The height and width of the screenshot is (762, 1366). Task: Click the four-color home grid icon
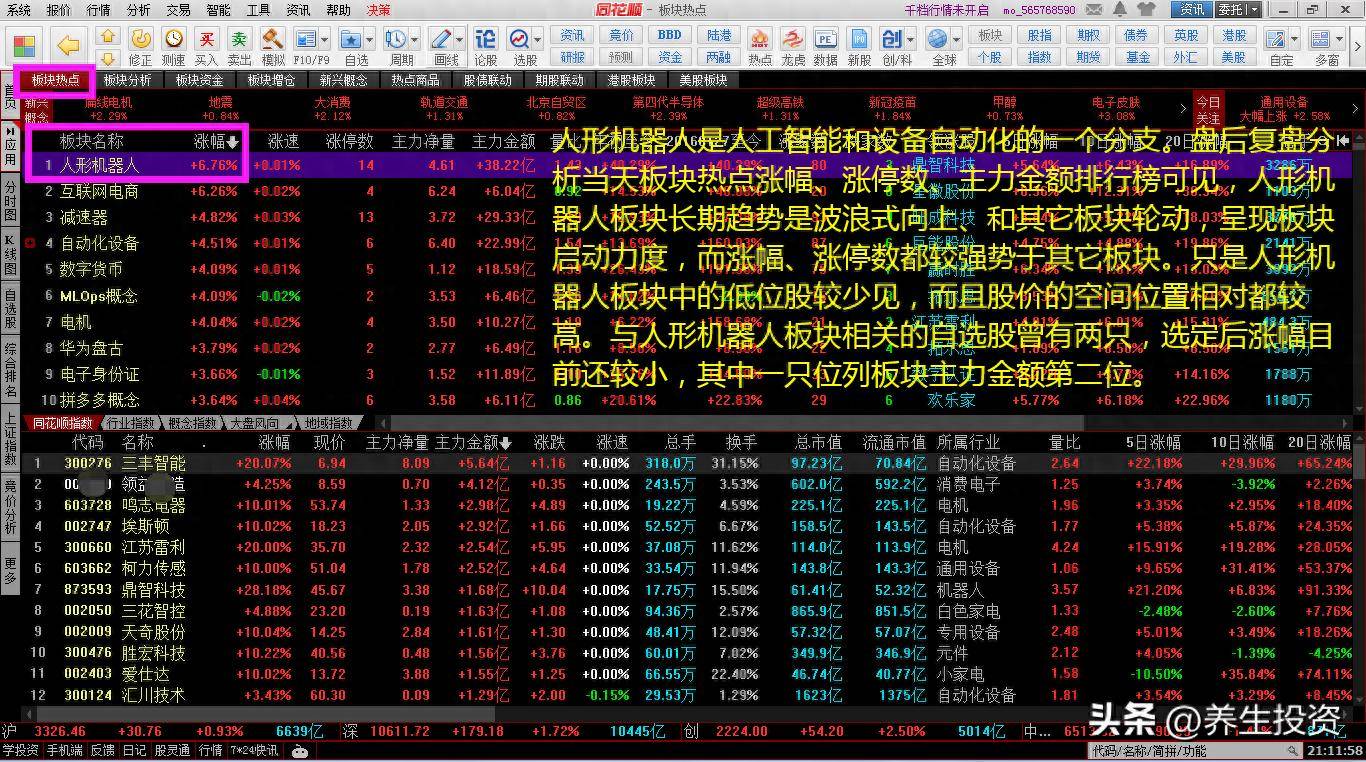click(25, 46)
